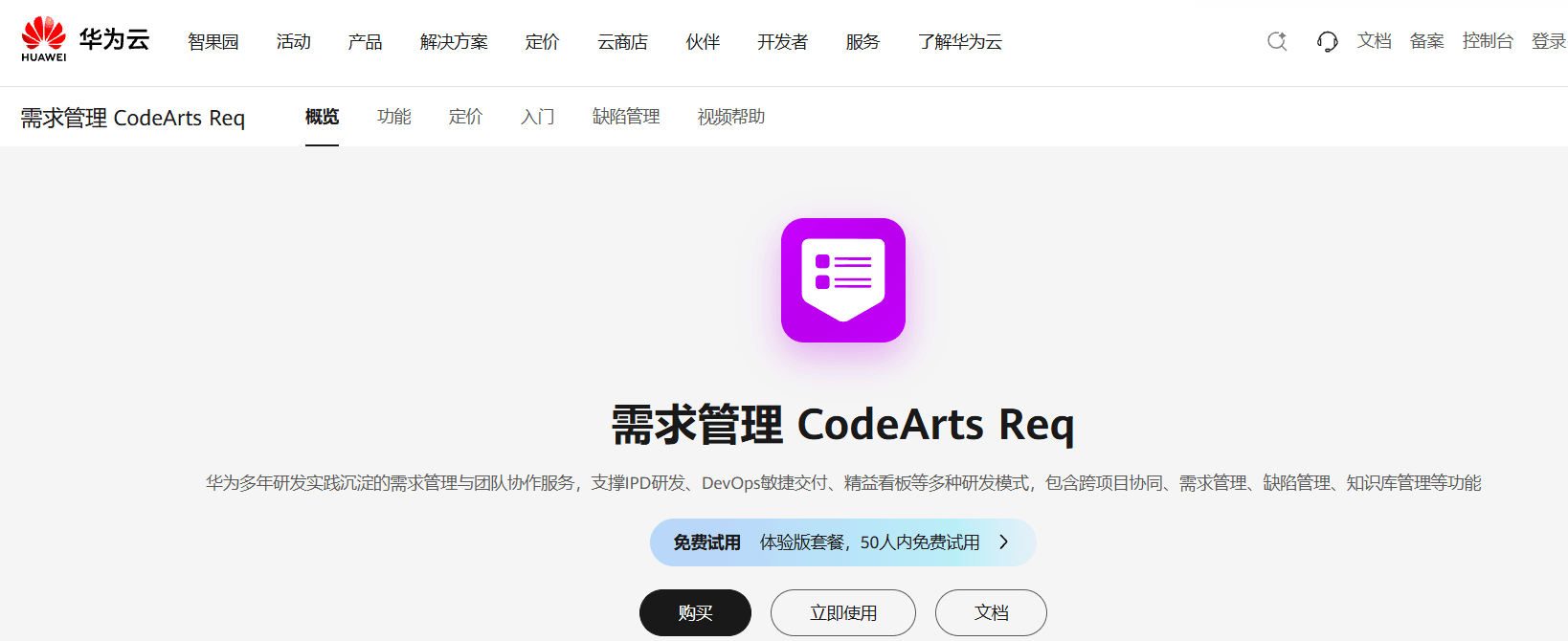Click the arrow in the free trial banner
The height and width of the screenshot is (641, 1568).
(1003, 542)
